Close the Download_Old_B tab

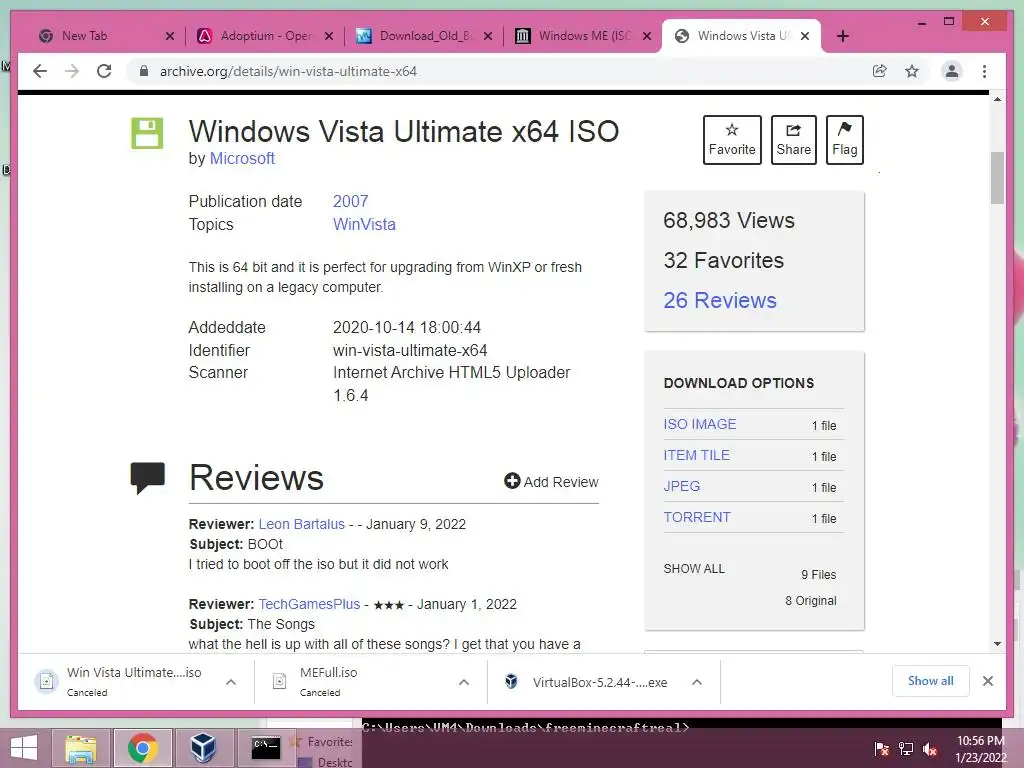point(488,36)
